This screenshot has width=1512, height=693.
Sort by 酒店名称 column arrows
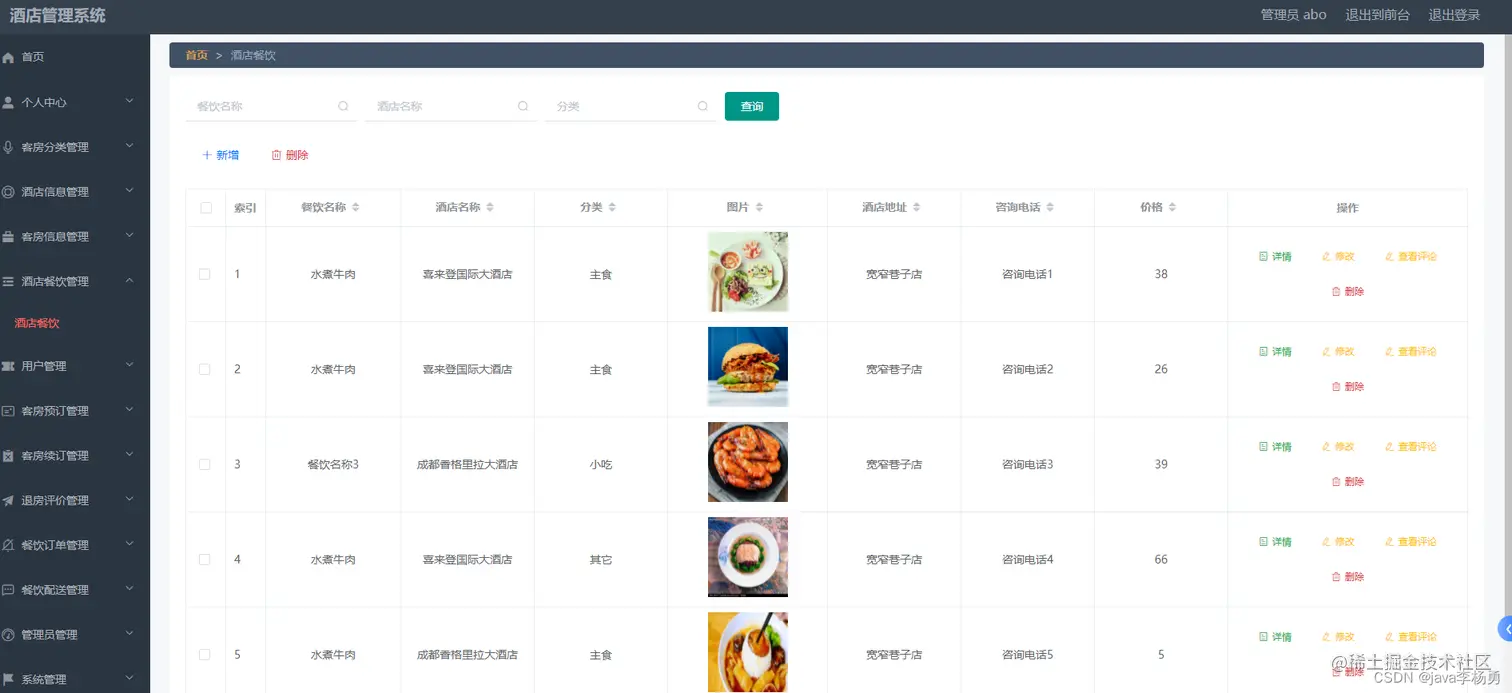[489, 207]
